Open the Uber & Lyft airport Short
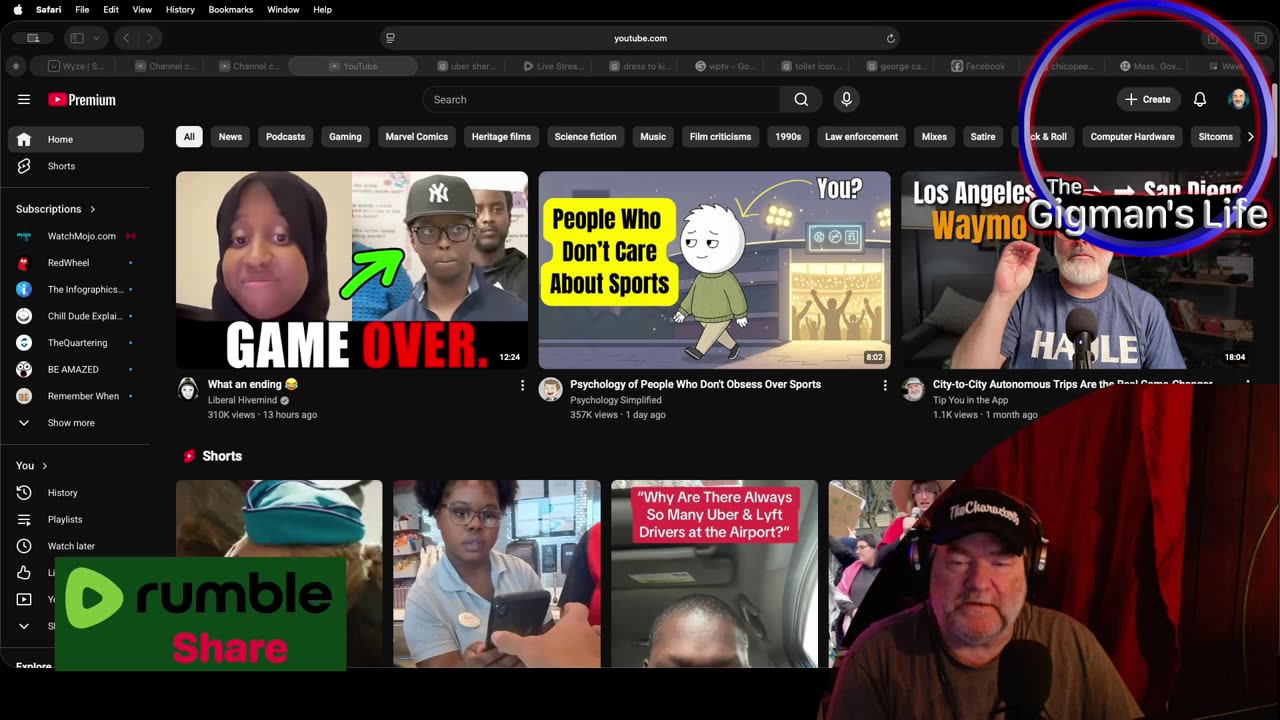Screen dimensions: 1280x720 (714, 574)
